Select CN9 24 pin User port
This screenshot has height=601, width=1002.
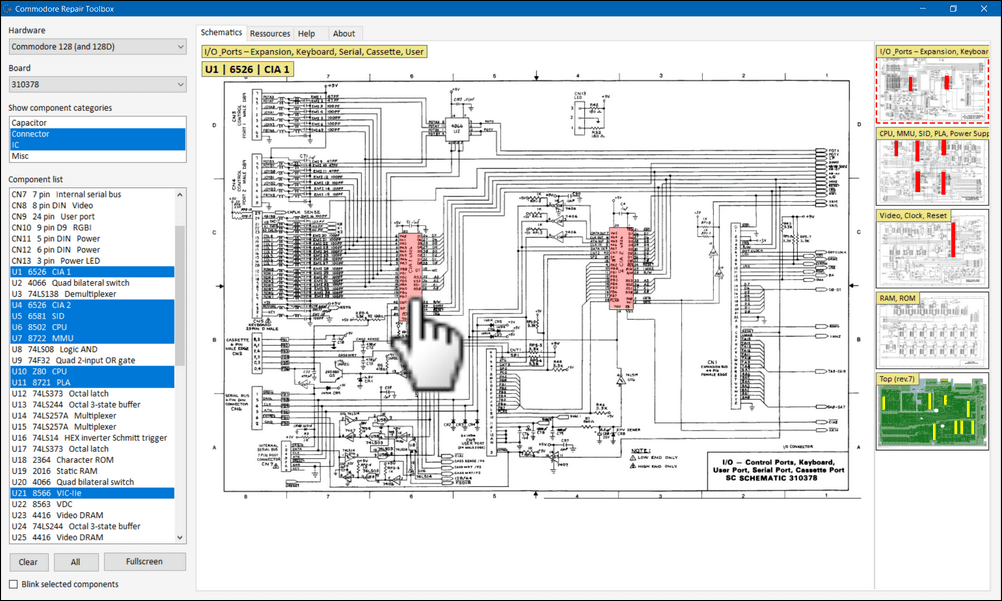click(x=92, y=217)
